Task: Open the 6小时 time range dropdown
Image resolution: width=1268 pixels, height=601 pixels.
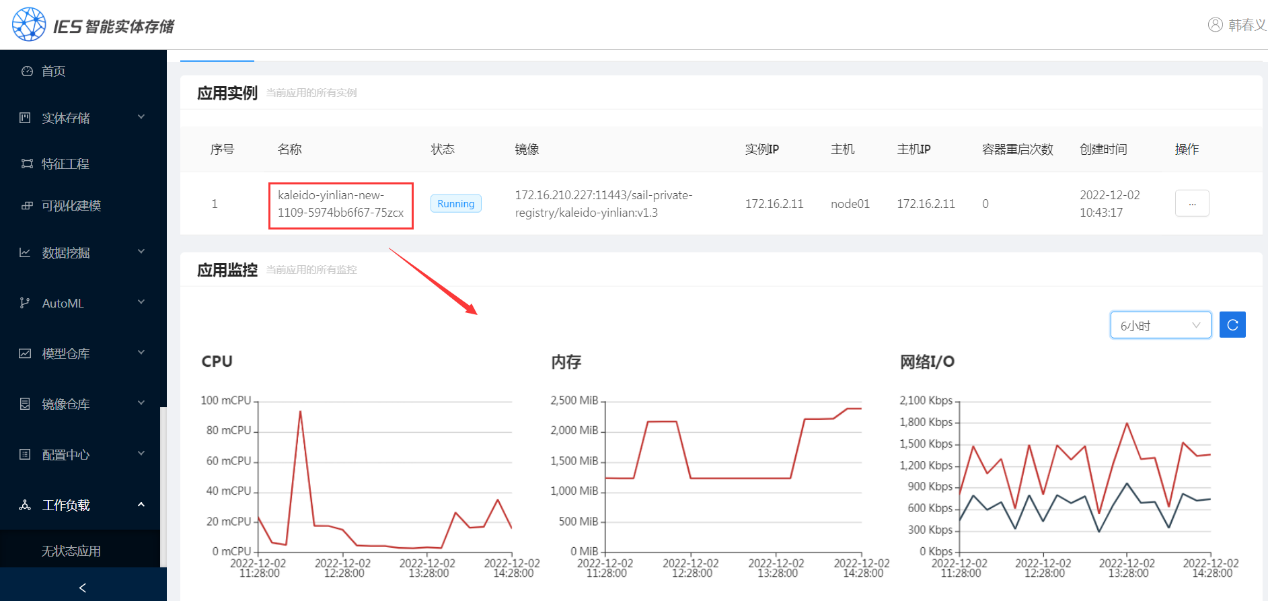Action: [x=1160, y=325]
